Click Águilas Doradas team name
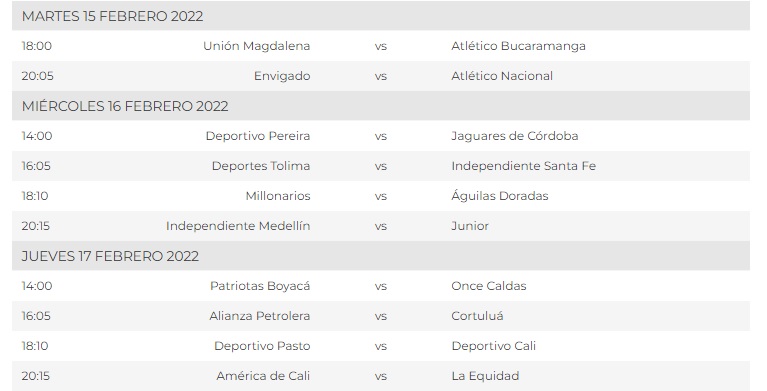 pos(500,196)
